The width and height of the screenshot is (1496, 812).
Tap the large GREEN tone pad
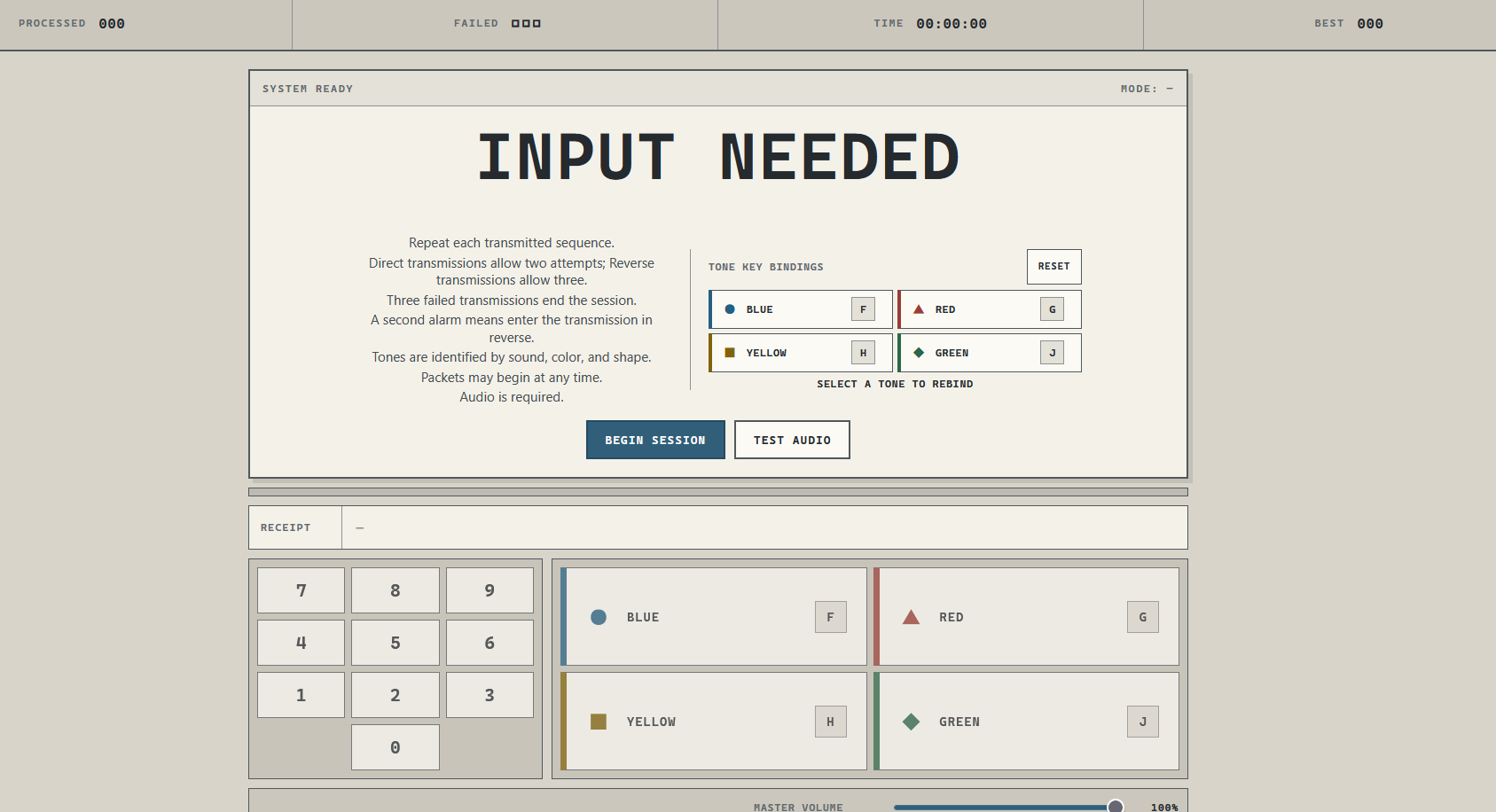1026,722
